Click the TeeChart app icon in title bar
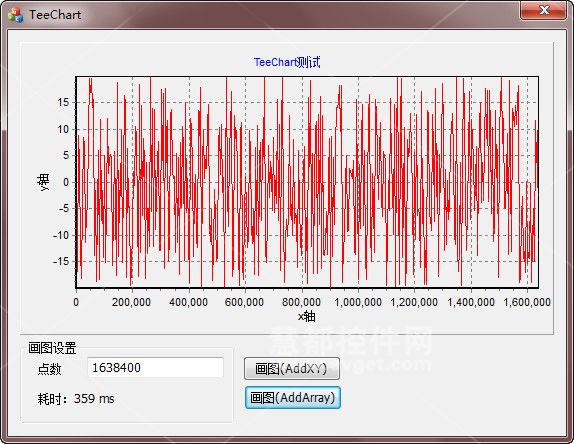Viewport: 574px width, 444px height. point(16,15)
